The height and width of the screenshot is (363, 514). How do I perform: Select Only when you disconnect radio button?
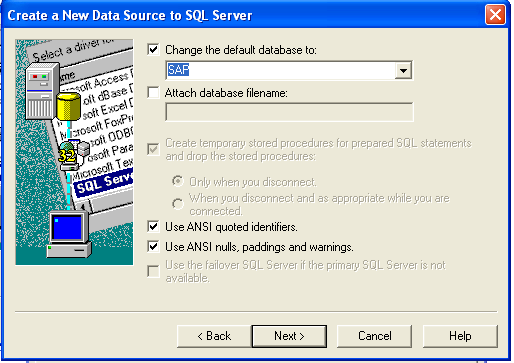click(x=178, y=181)
